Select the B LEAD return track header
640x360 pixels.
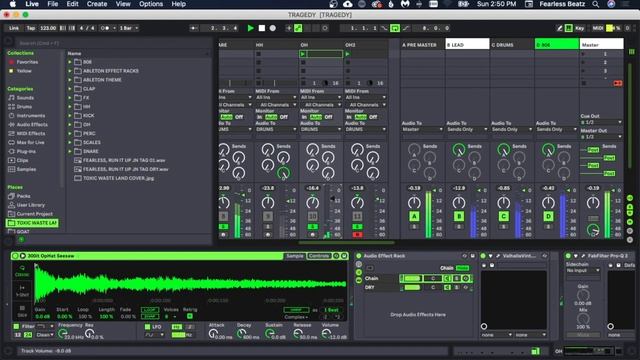[x=467, y=44]
